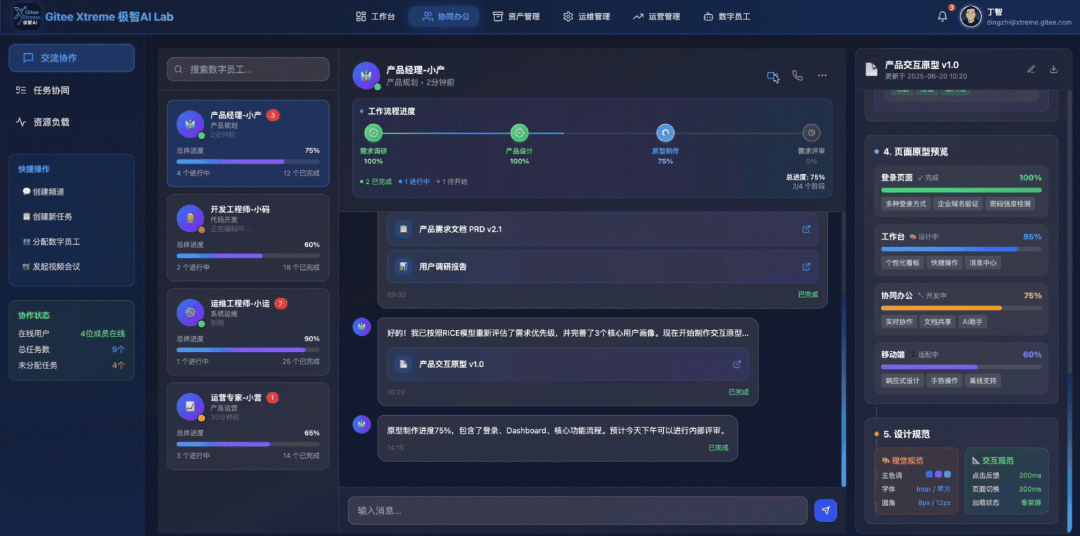Open the 工作台 top navigation tab
1080x536 pixels.
pyautogui.click(x=375, y=17)
